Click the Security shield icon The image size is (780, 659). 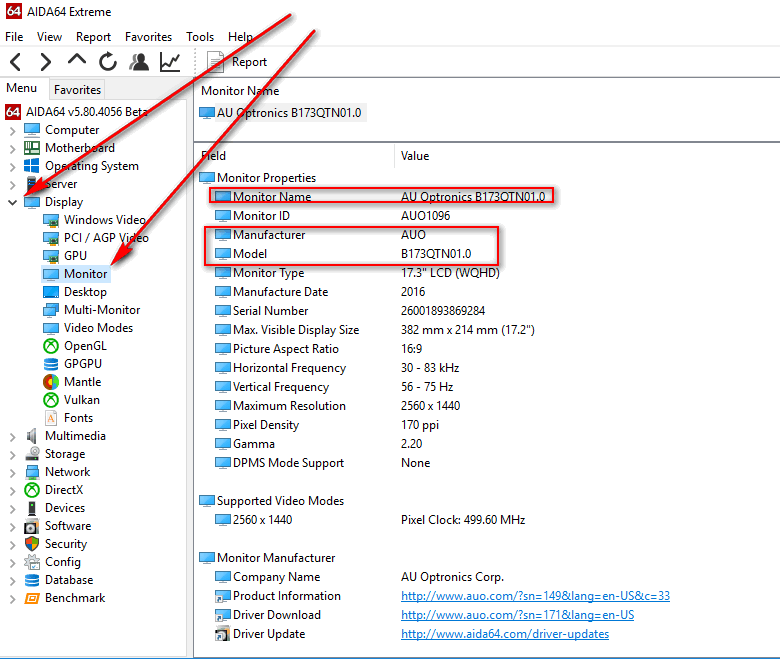32,544
